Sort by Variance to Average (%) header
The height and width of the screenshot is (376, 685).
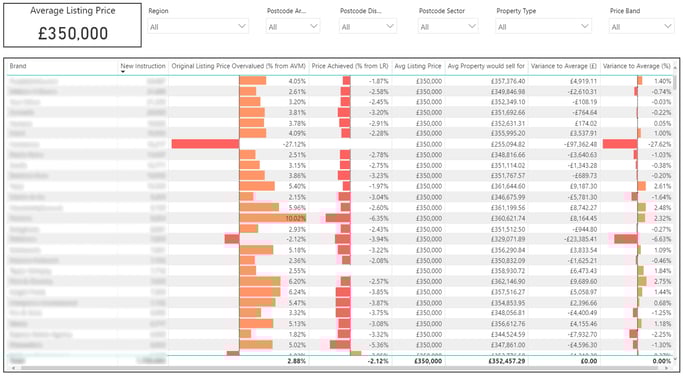pos(637,66)
